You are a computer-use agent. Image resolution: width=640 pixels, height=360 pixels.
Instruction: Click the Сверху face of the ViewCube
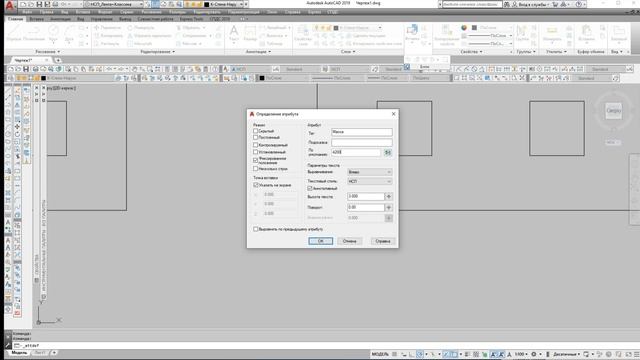(613, 111)
